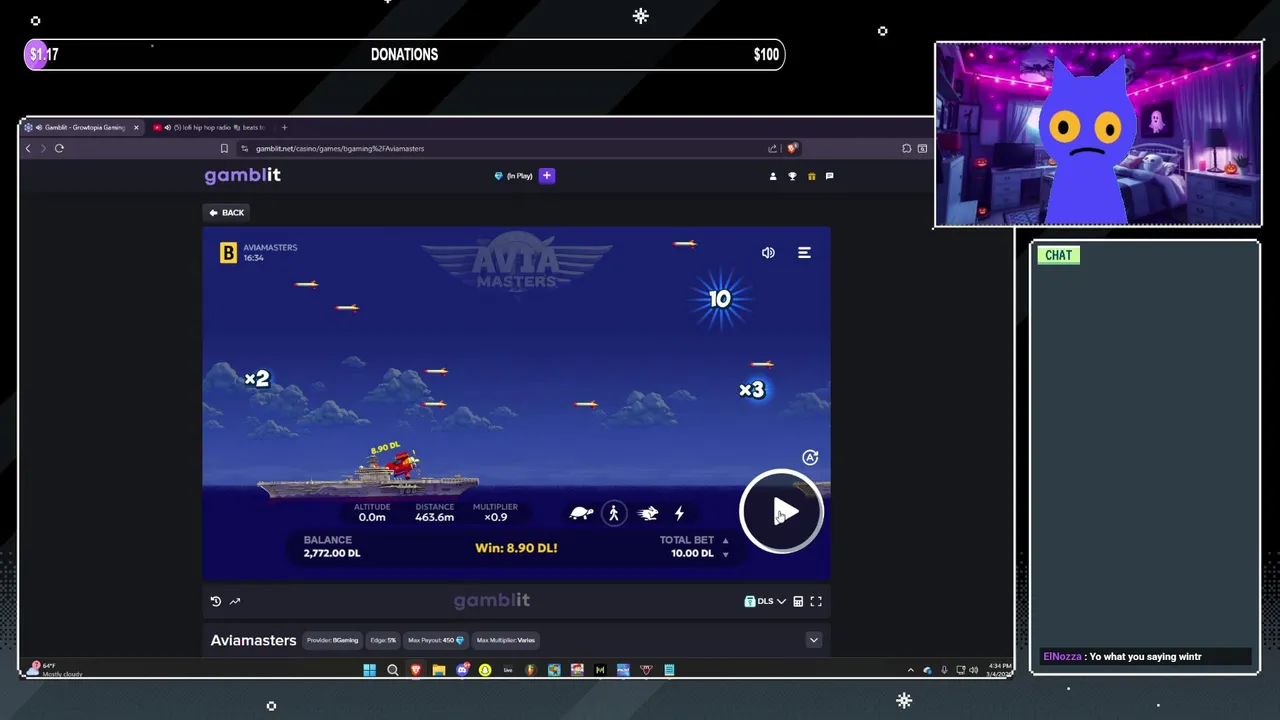
Task: Enable autoplay with the circular A icon
Action: coord(810,457)
